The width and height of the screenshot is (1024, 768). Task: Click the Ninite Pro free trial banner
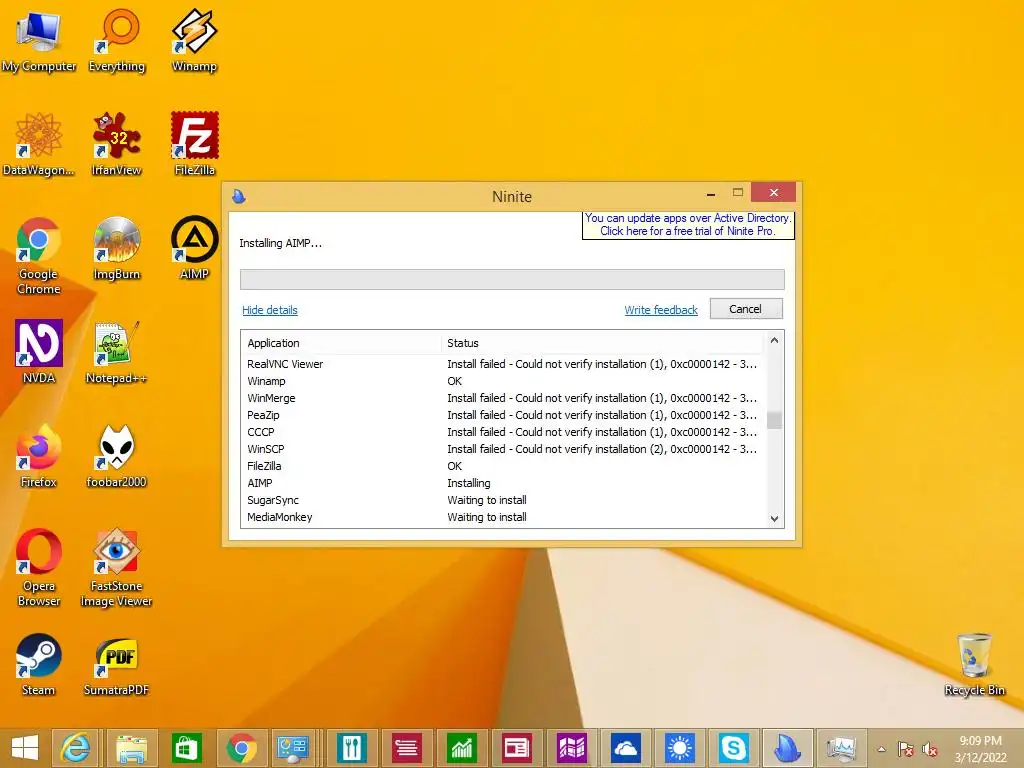[x=688, y=225]
